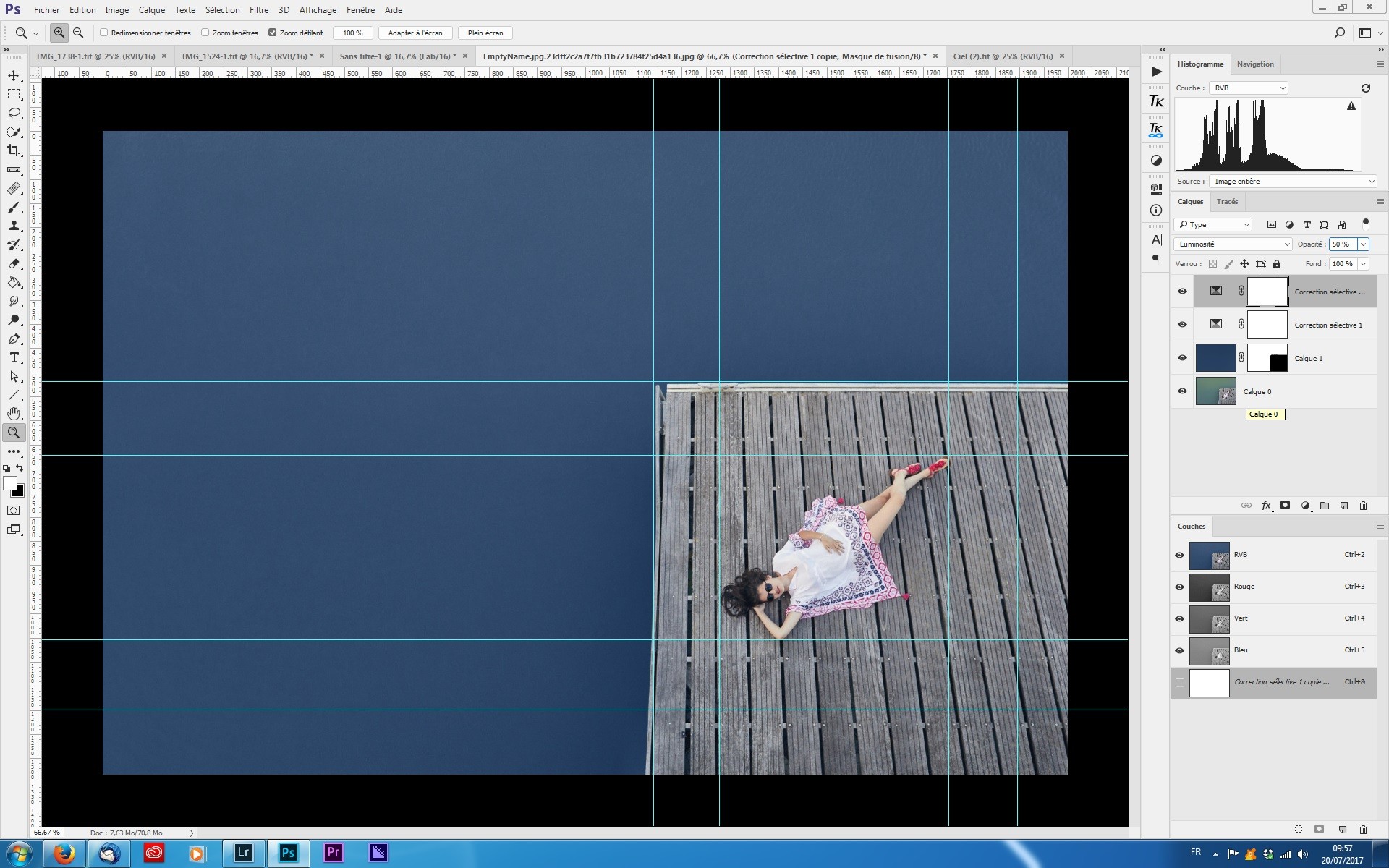The image size is (1389, 868).
Task: Expand the Opacité value dropdown arrow
Action: pyautogui.click(x=1363, y=244)
